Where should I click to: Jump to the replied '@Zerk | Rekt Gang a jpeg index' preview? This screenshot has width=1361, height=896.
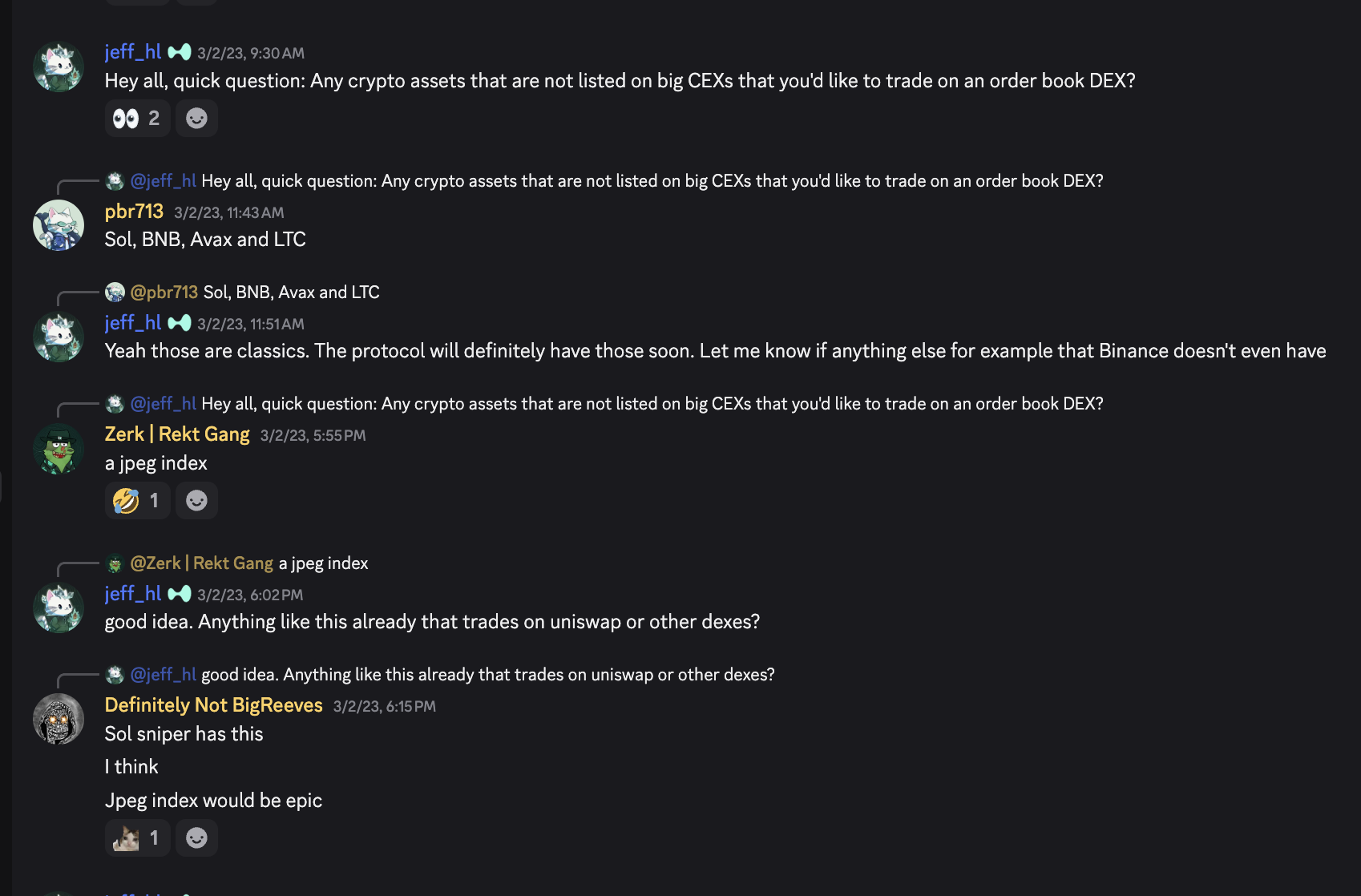323,563
